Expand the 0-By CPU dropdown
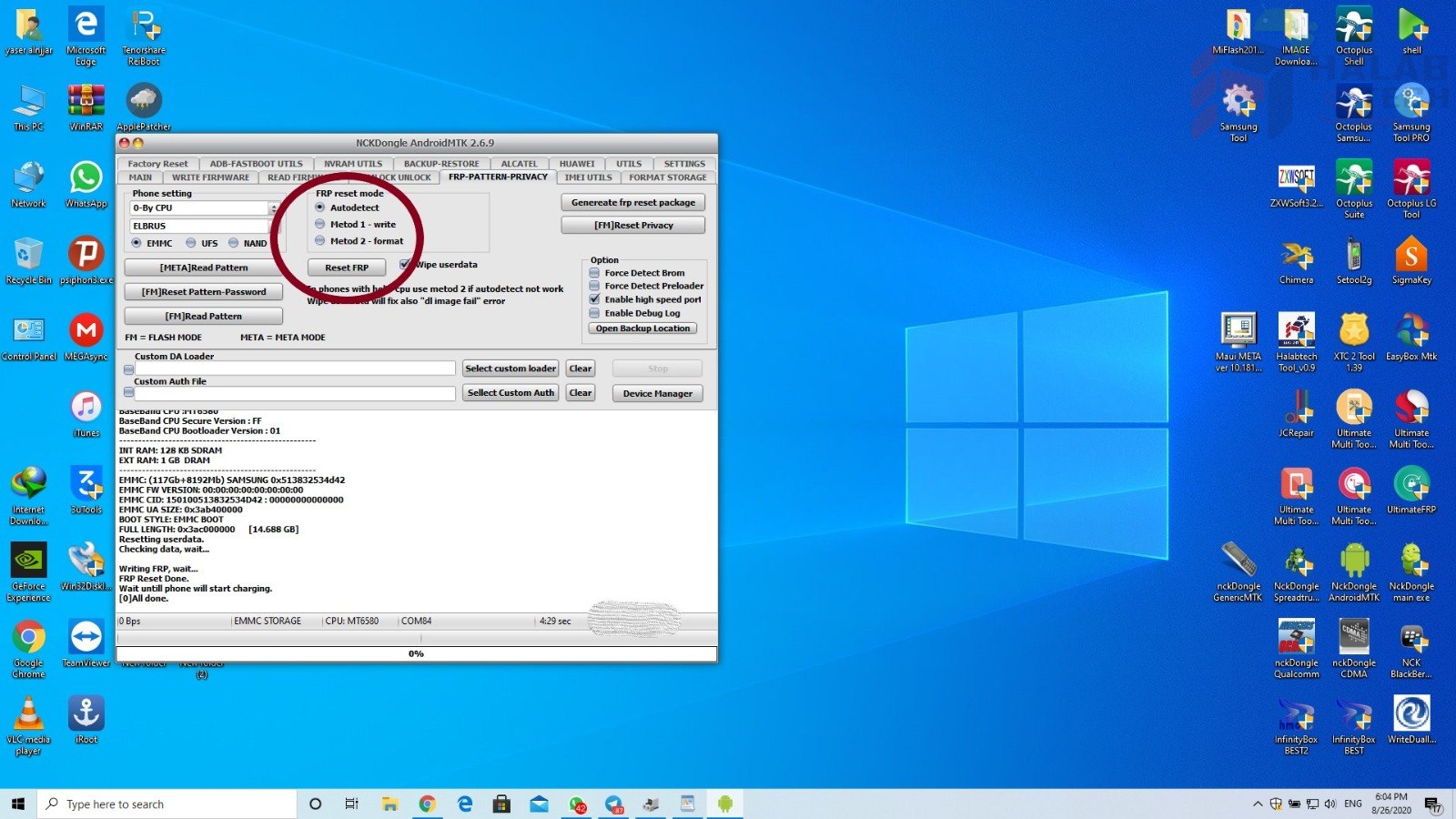 (273, 208)
